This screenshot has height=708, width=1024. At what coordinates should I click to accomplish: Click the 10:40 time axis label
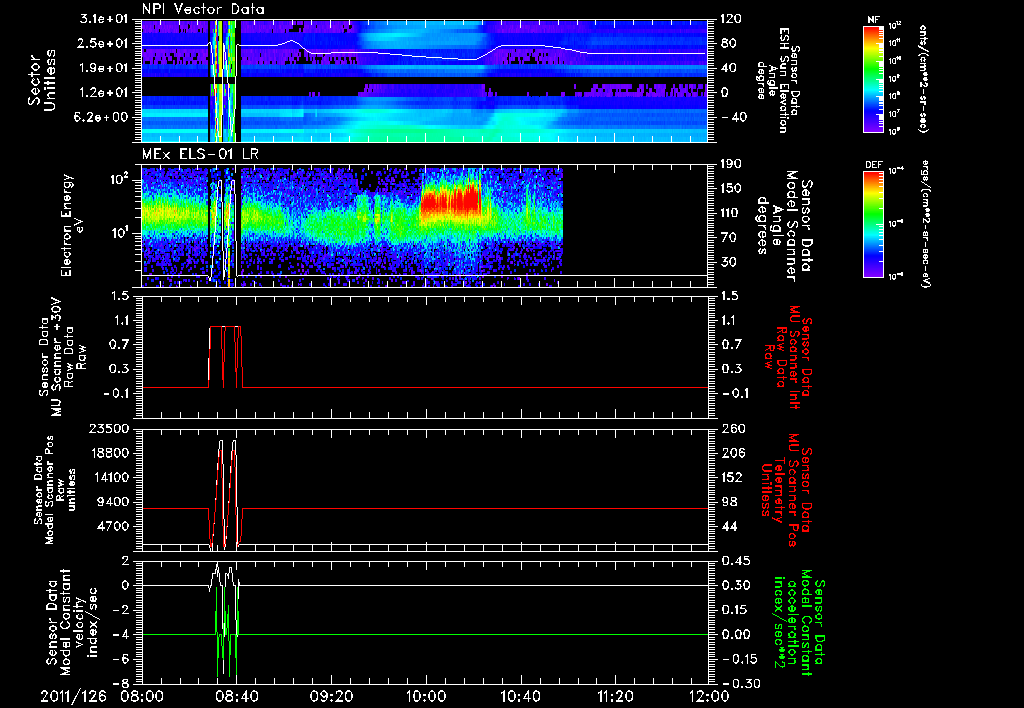(x=520, y=696)
